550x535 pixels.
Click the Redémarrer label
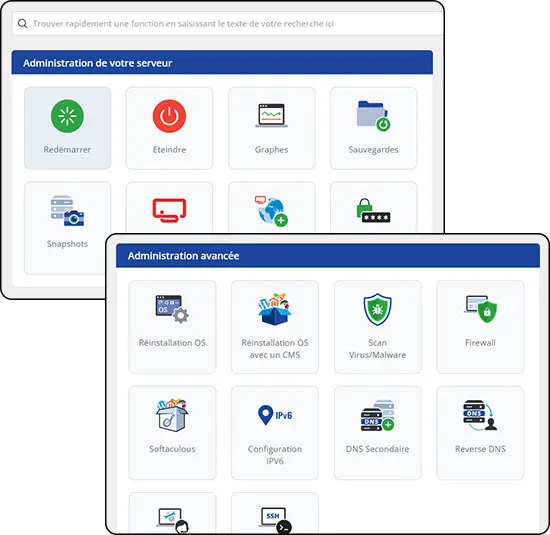click(x=67, y=150)
